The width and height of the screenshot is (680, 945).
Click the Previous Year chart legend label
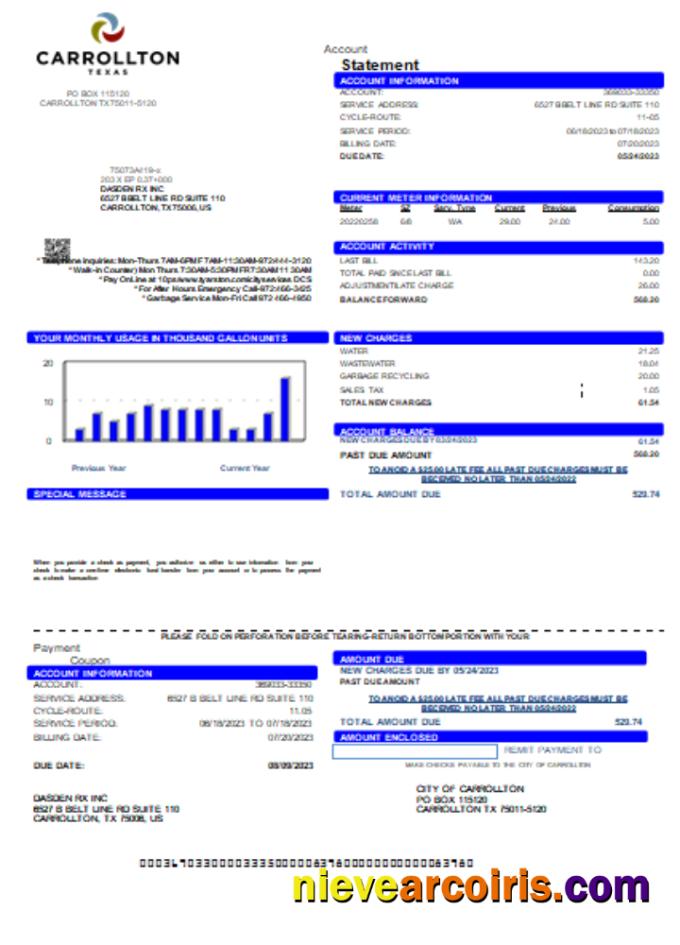pos(99,468)
